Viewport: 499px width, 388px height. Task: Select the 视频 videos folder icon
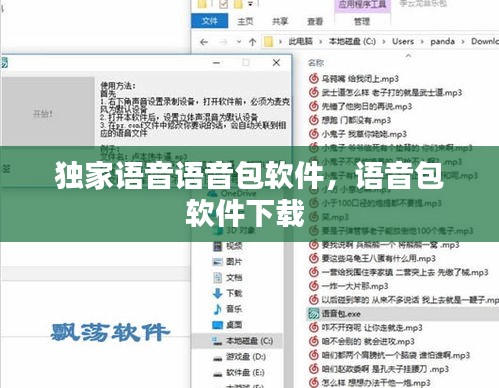pos(217,246)
